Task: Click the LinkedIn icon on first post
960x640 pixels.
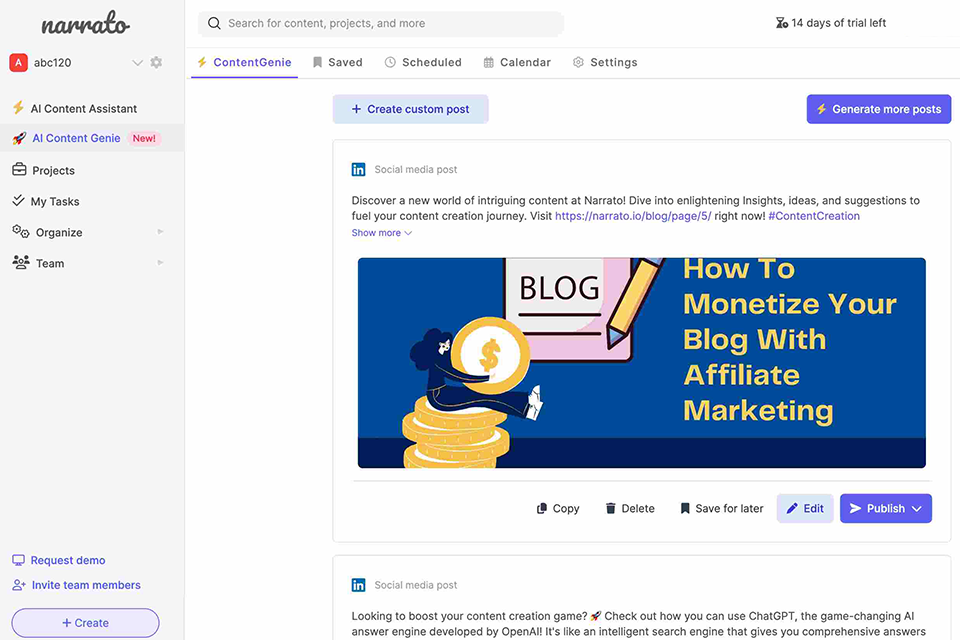Action: [359, 170]
